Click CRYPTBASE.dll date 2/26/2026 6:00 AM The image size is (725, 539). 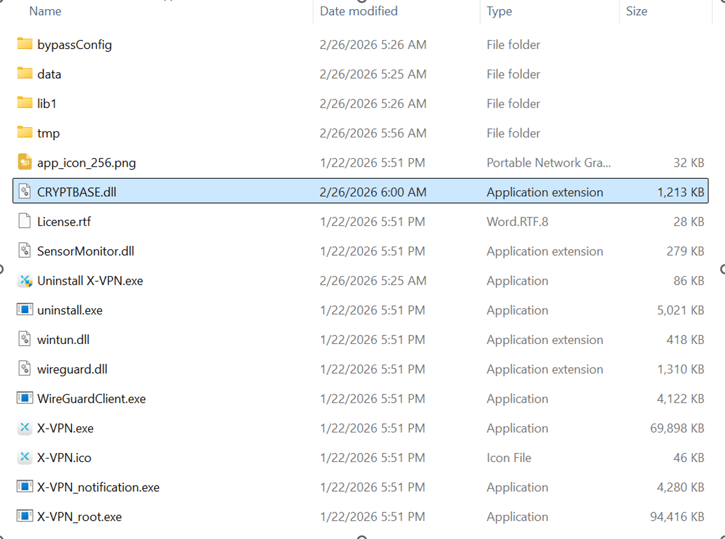[x=373, y=192]
